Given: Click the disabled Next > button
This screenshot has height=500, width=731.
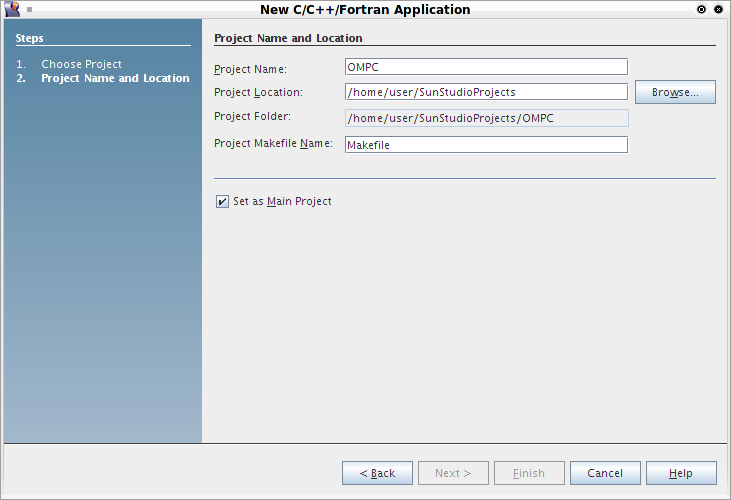Looking at the screenshot, I should point(453,473).
